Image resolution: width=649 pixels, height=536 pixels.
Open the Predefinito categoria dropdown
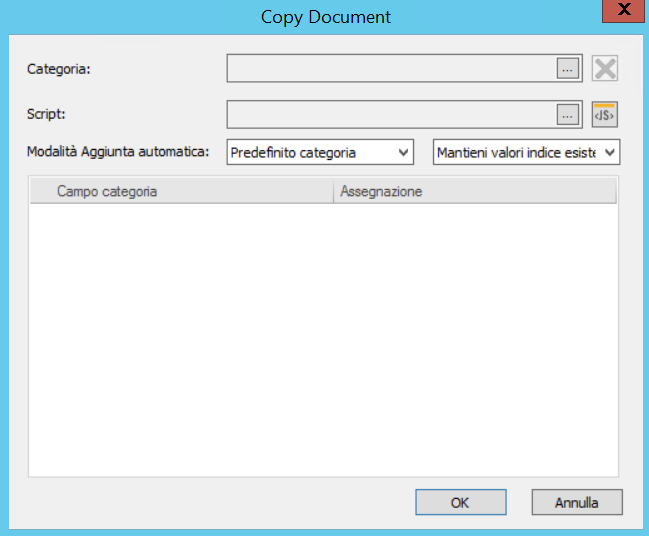click(320, 153)
